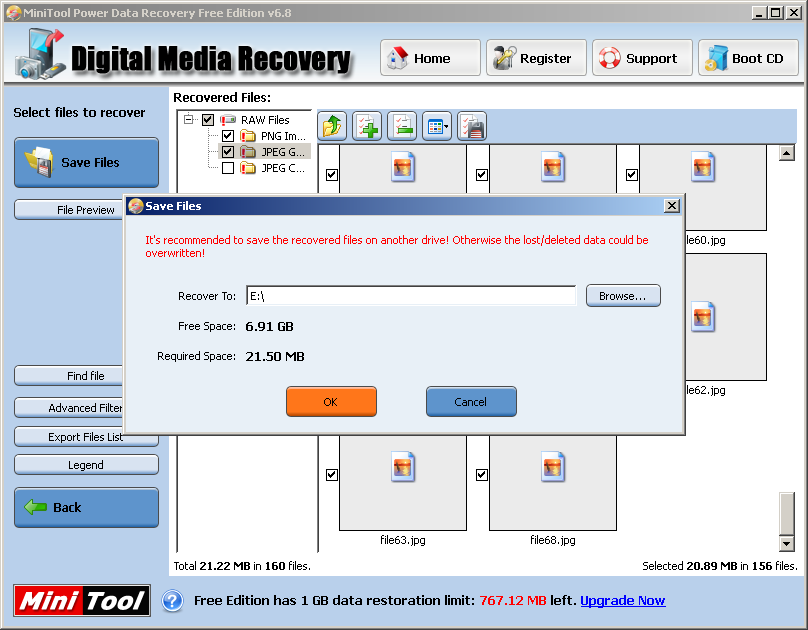Image resolution: width=808 pixels, height=630 pixels.
Task: Toggle checkbox of third thumbnail in top row
Action: click(x=632, y=175)
